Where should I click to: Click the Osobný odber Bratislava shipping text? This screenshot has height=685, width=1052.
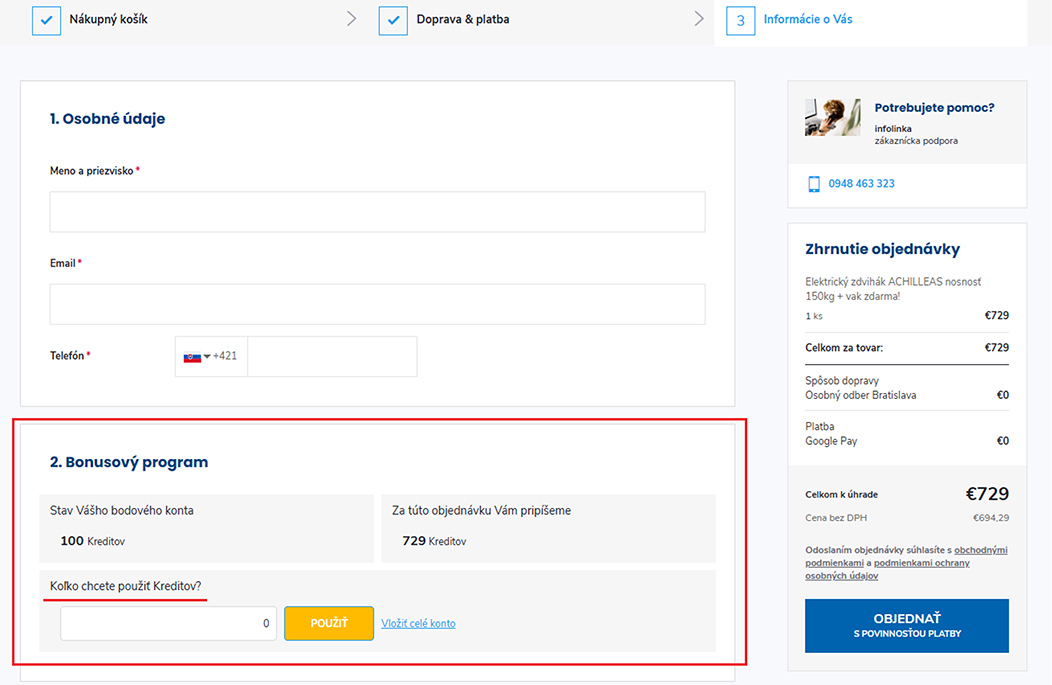tap(860, 395)
